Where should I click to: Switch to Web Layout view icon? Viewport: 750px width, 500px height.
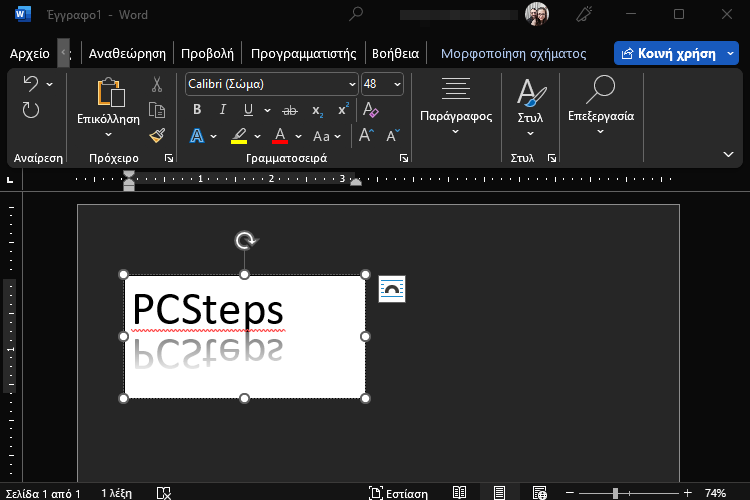[540, 493]
